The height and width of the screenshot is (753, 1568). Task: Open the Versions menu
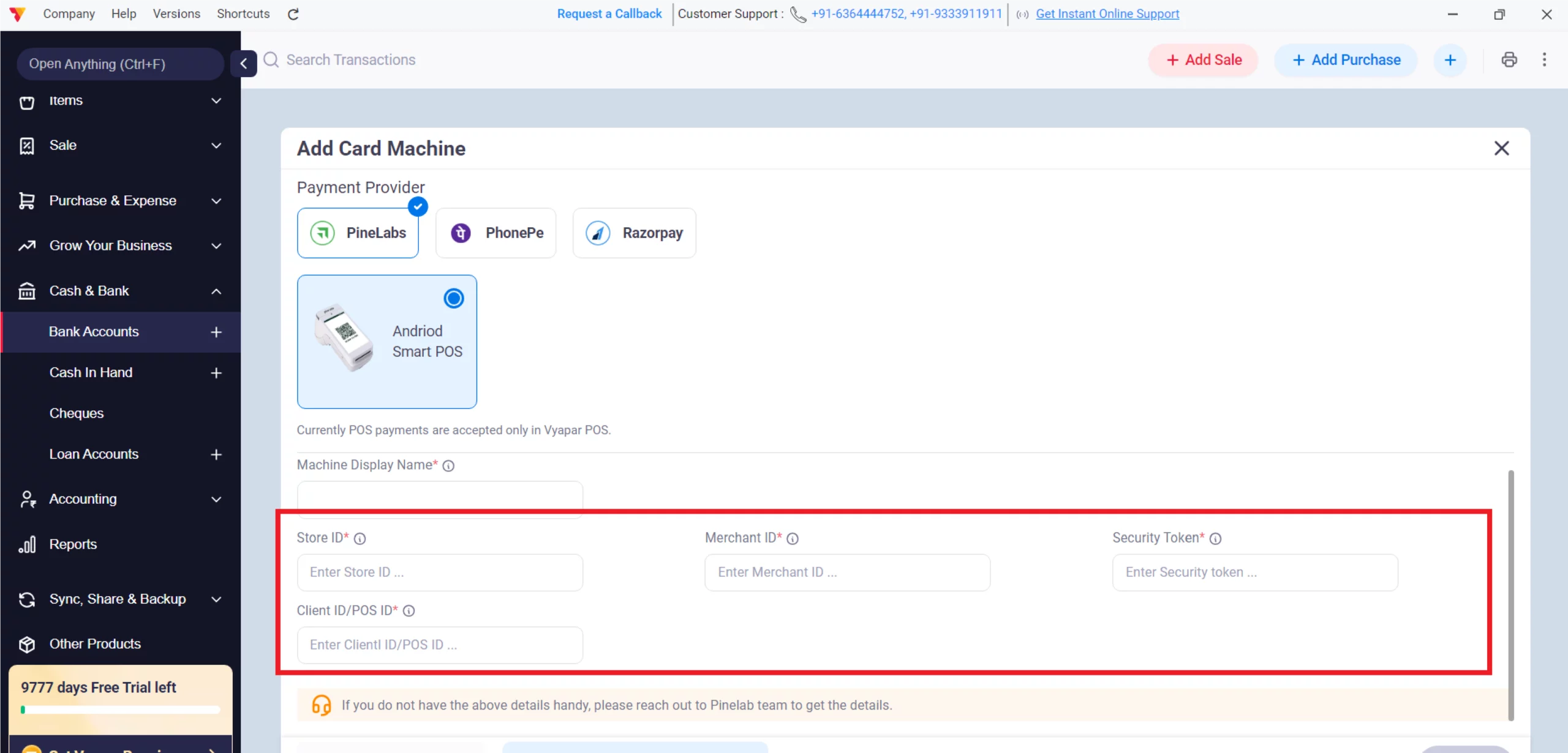(176, 13)
